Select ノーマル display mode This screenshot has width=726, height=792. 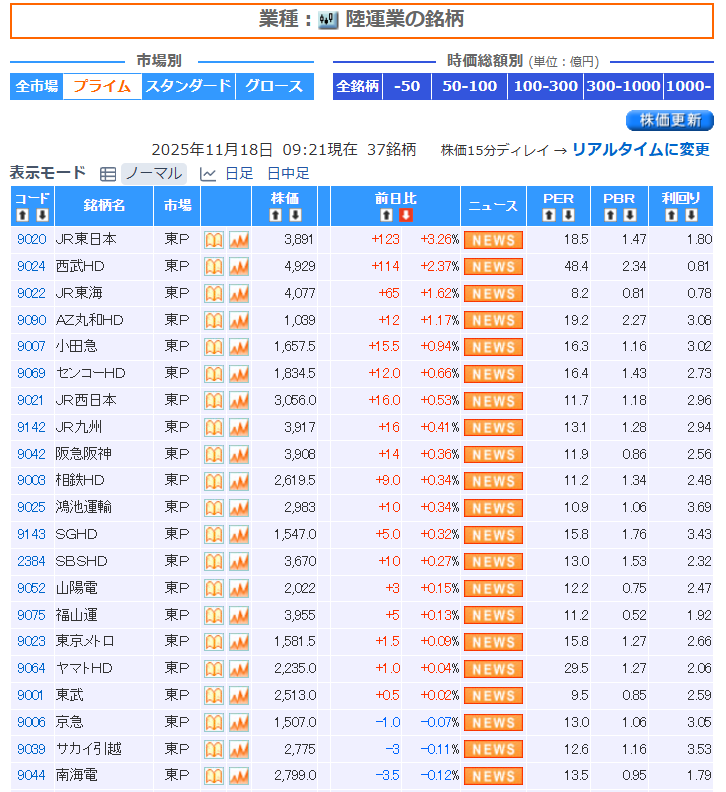coord(153,173)
